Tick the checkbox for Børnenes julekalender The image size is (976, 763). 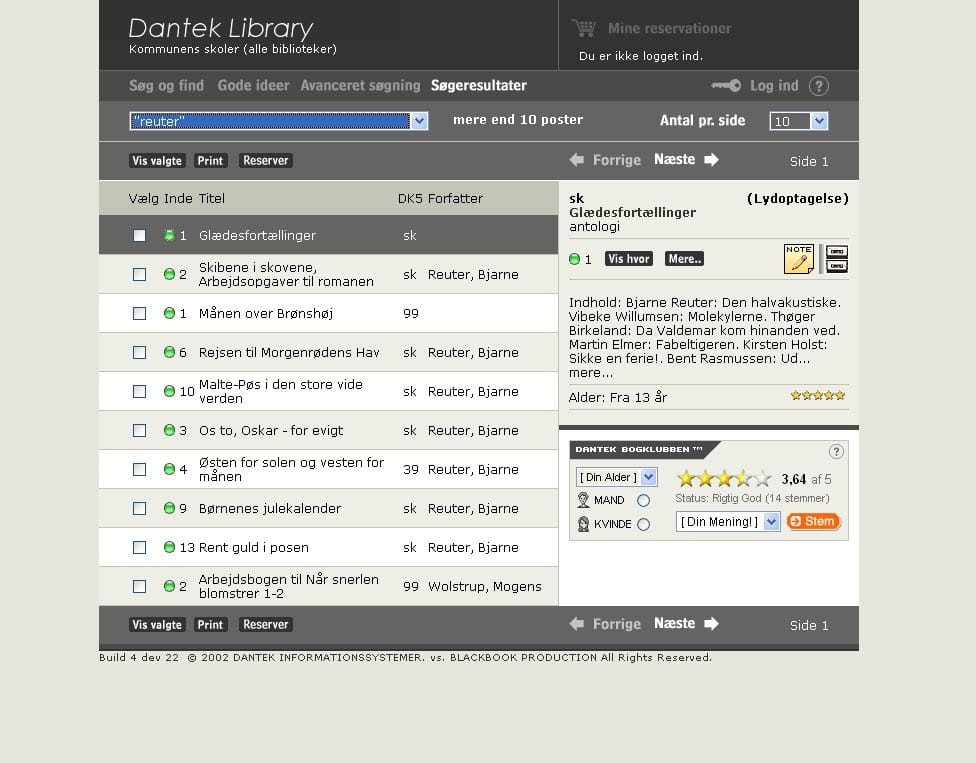coord(139,508)
